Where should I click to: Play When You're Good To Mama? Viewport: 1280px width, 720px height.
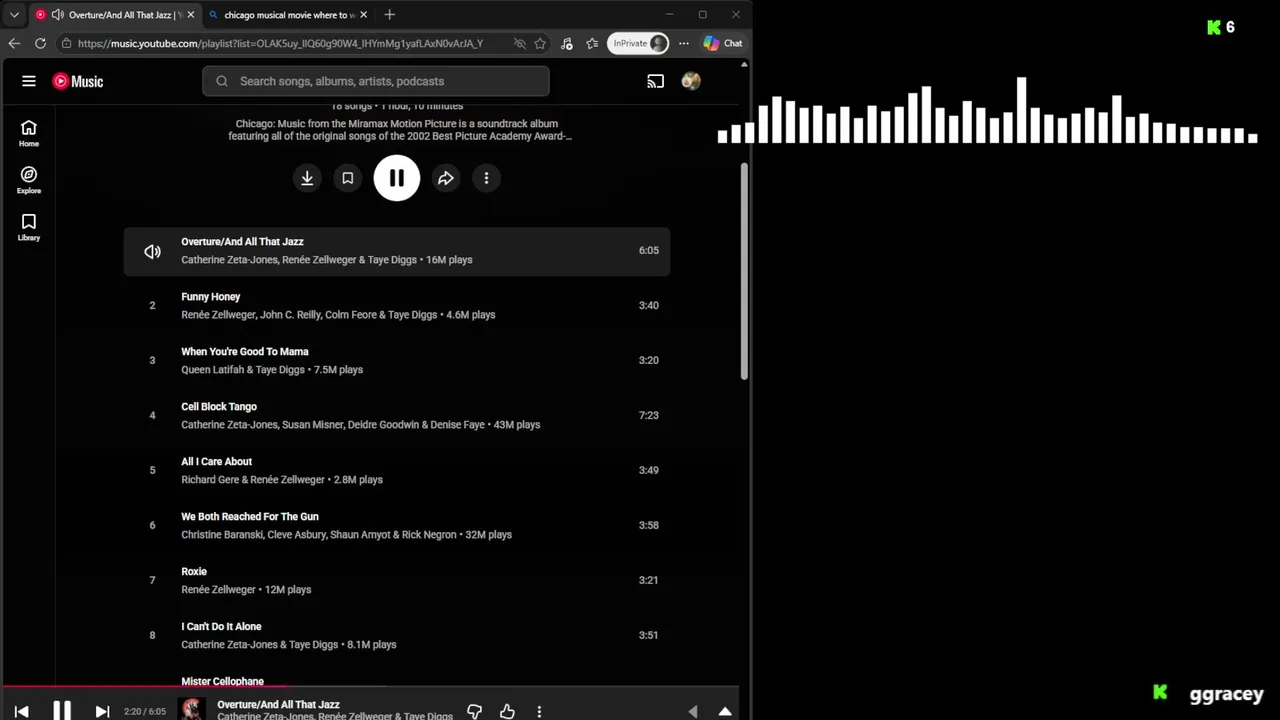point(397,360)
